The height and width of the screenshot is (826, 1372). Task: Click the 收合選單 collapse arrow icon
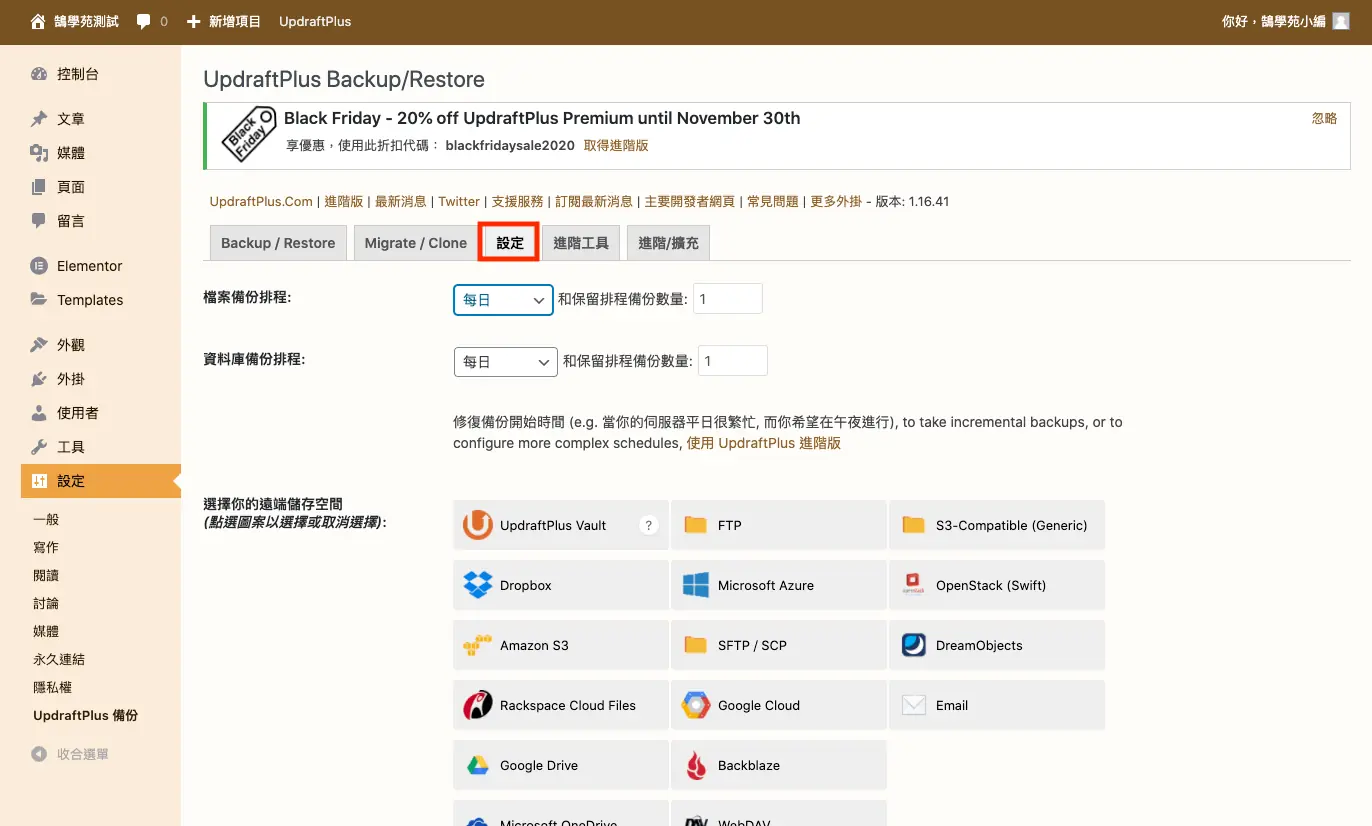[x=39, y=755]
